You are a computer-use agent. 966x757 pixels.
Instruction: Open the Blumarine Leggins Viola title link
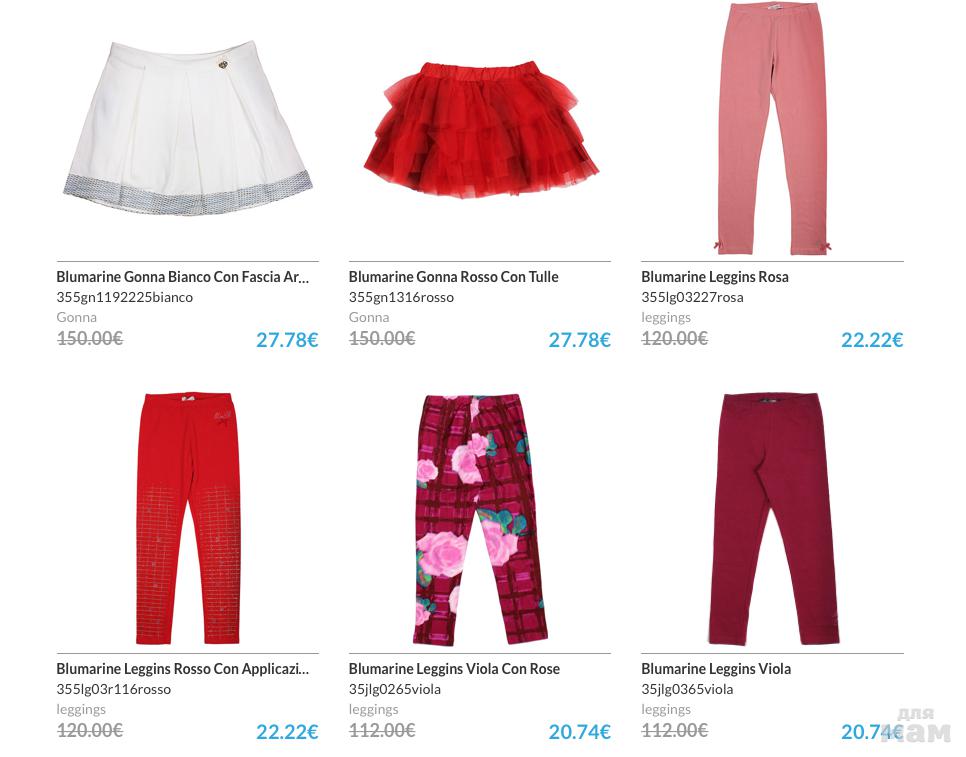716,668
